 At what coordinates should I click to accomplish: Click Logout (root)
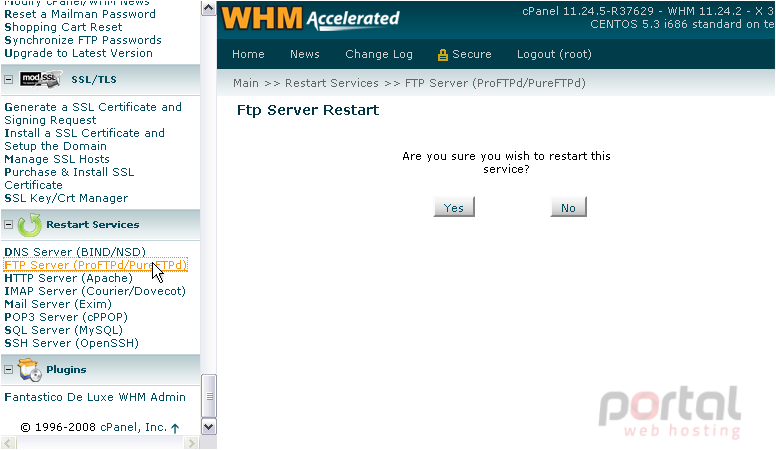coord(554,54)
